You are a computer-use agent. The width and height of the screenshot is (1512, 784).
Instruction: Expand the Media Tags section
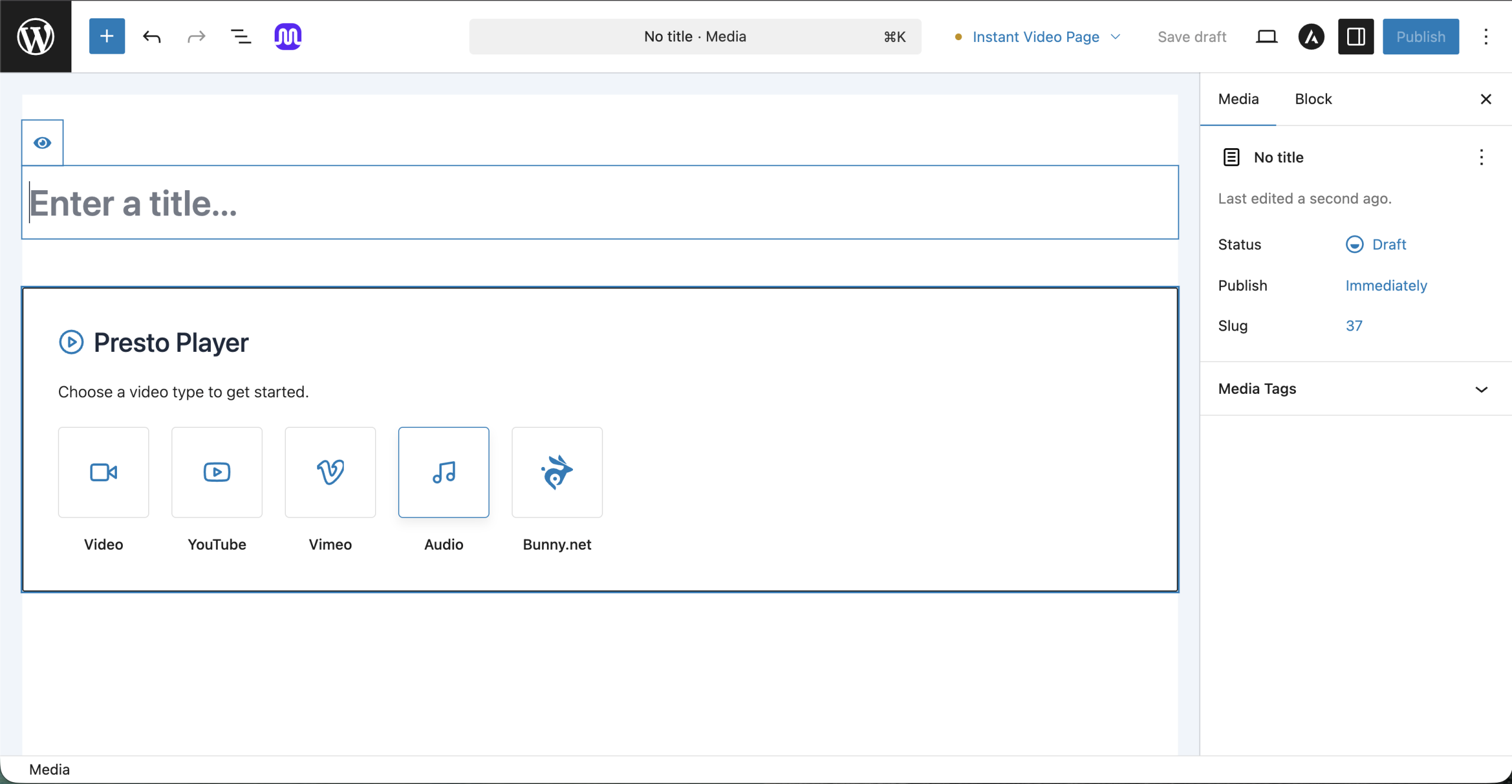(x=1354, y=388)
